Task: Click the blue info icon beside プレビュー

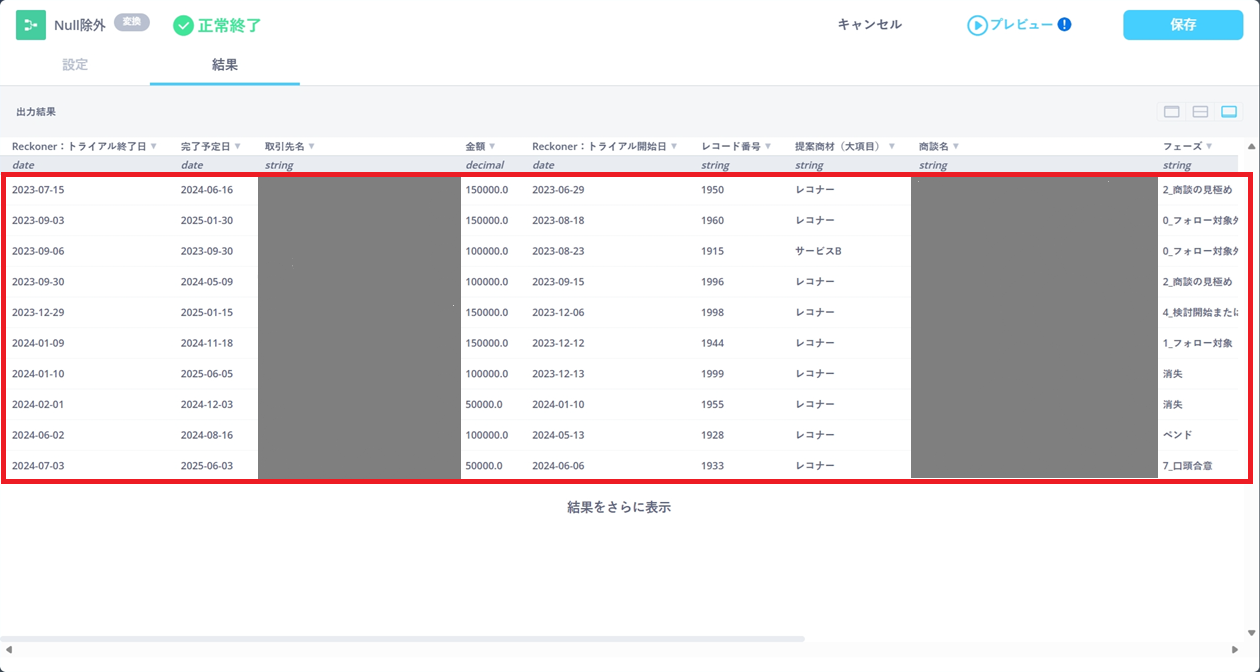Action: tap(1064, 25)
